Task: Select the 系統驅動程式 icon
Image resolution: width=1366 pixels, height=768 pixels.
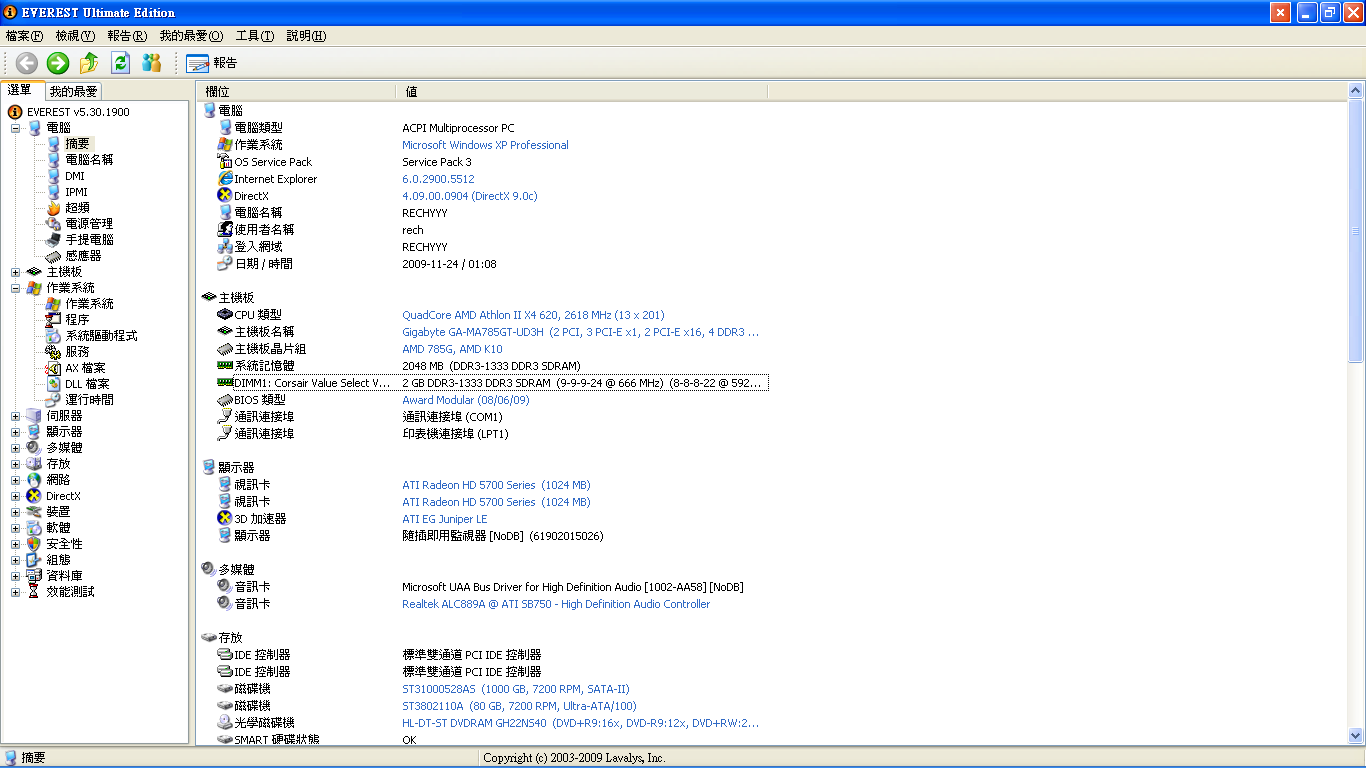Action: (x=54, y=336)
